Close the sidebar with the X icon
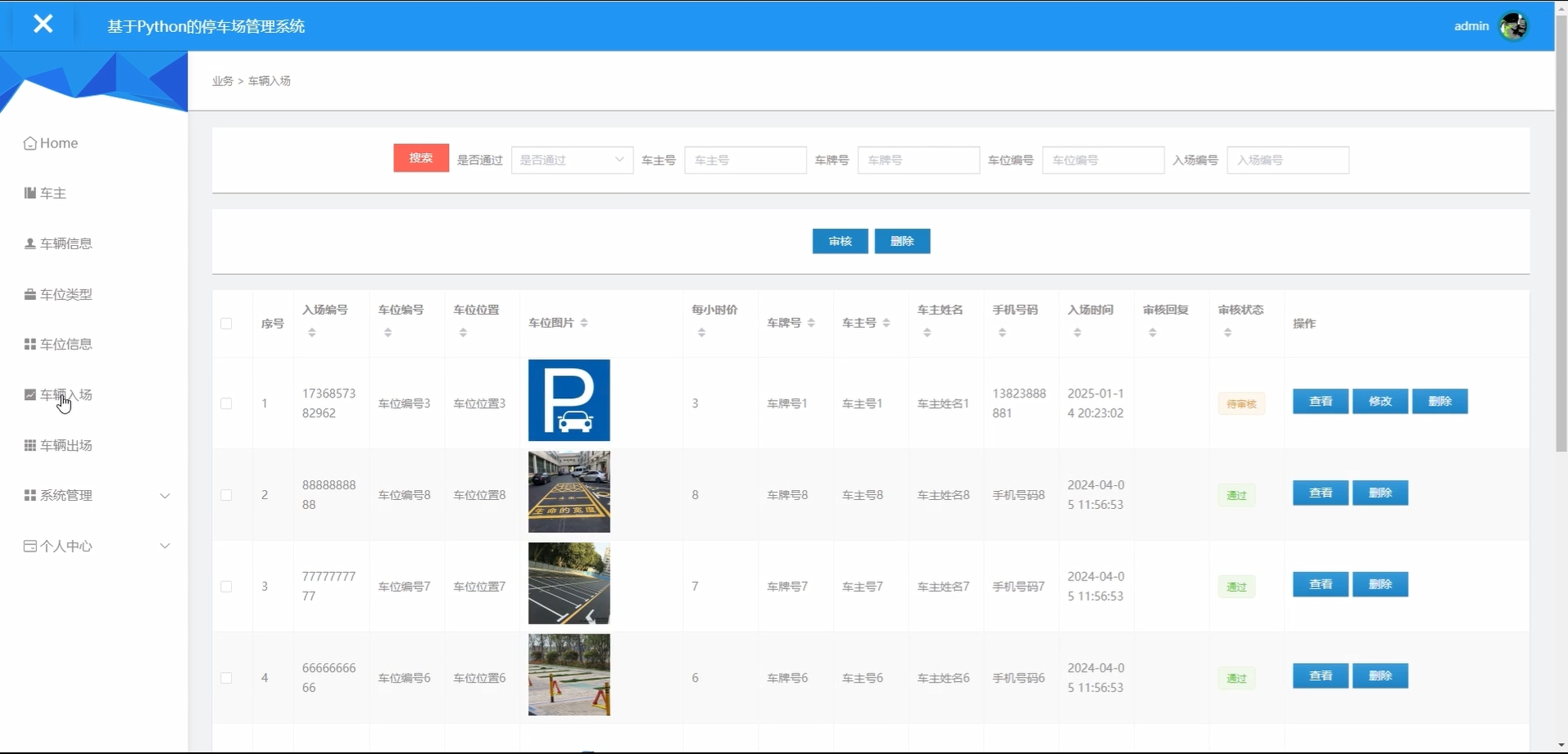The width and height of the screenshot is (1568, 754). tap(43, 24)
